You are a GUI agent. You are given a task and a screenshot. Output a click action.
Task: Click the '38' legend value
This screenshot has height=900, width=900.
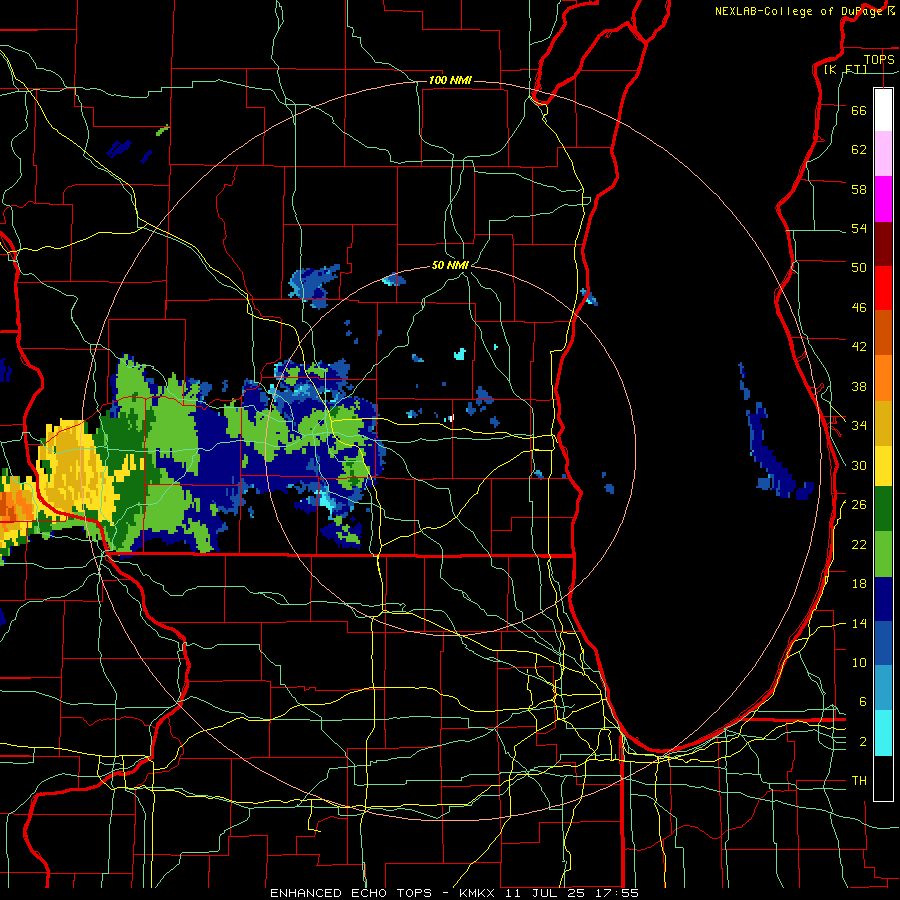coord(859,386)
